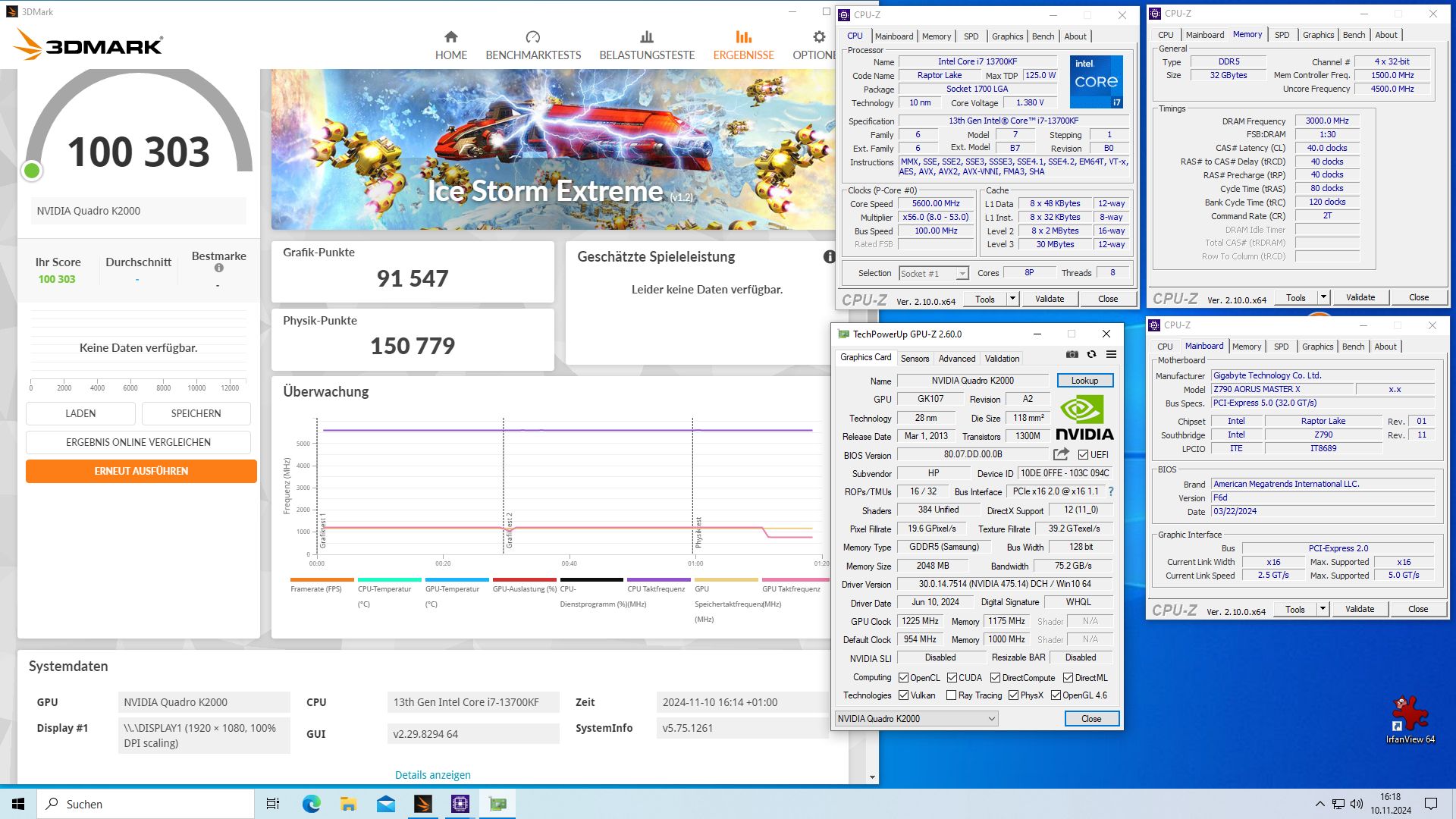Viewport: 1456px width, 819px height.
Task: Open Task View in taskbar
Action: 273,804
